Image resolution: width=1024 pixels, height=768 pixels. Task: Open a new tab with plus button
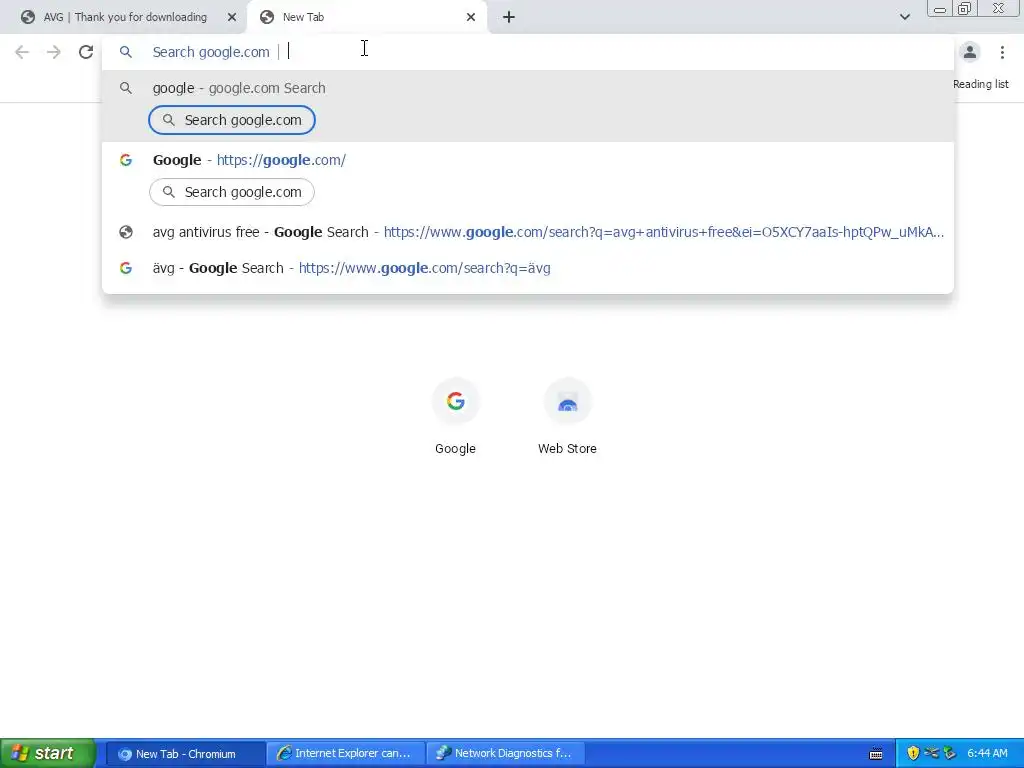(x=509, y=17)
